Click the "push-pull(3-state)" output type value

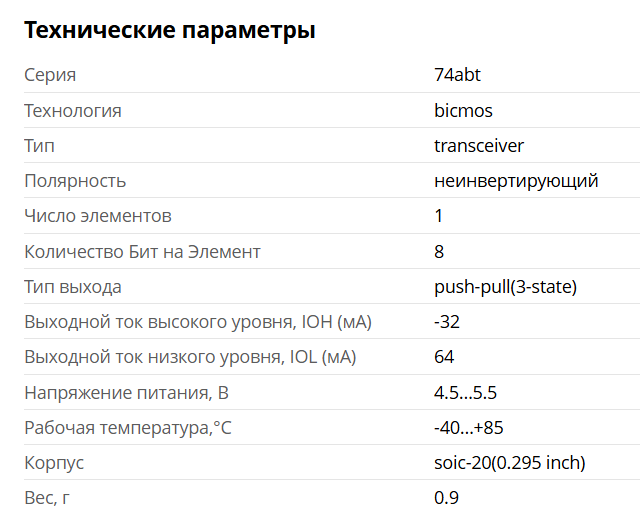tap(505, 287)
